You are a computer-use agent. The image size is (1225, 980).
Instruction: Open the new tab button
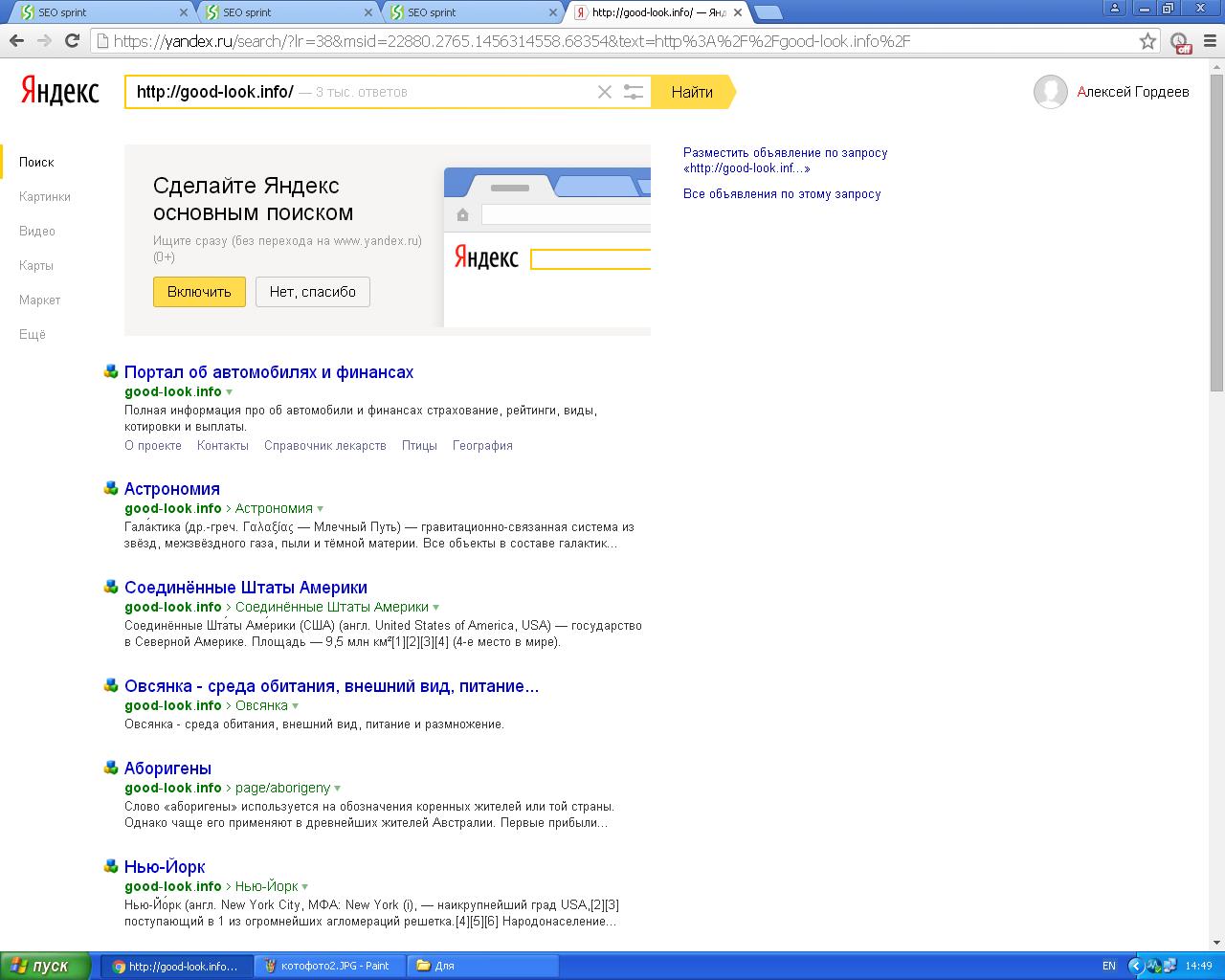pyautogui.click(x=768, y=12)
